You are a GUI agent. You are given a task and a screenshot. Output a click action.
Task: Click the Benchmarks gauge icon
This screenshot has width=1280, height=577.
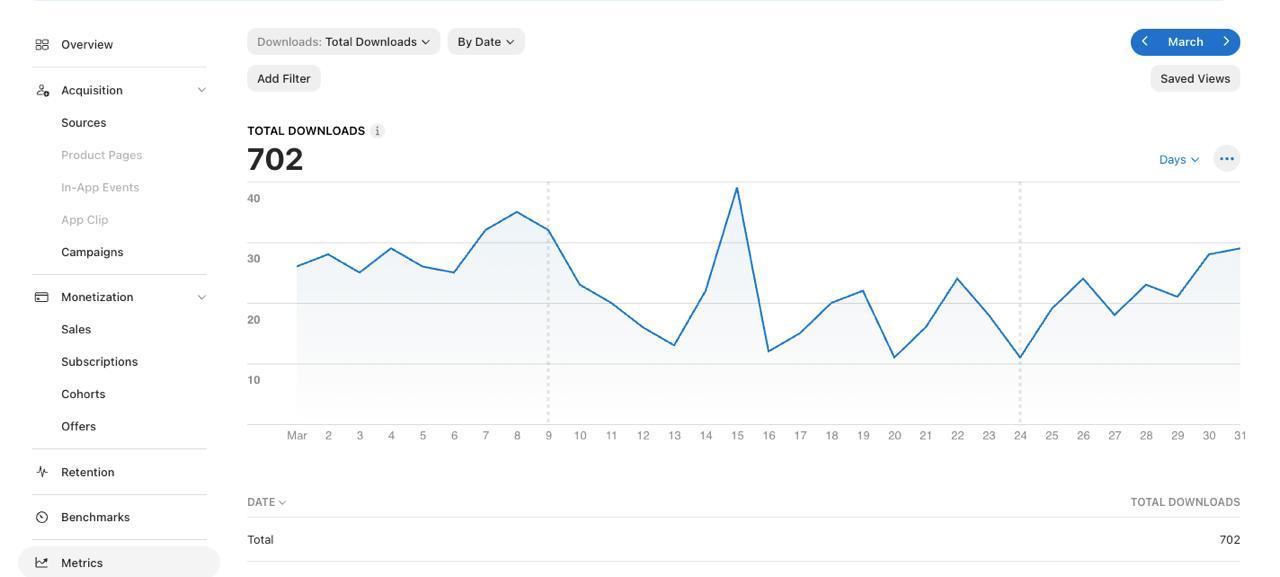(42, 517)
